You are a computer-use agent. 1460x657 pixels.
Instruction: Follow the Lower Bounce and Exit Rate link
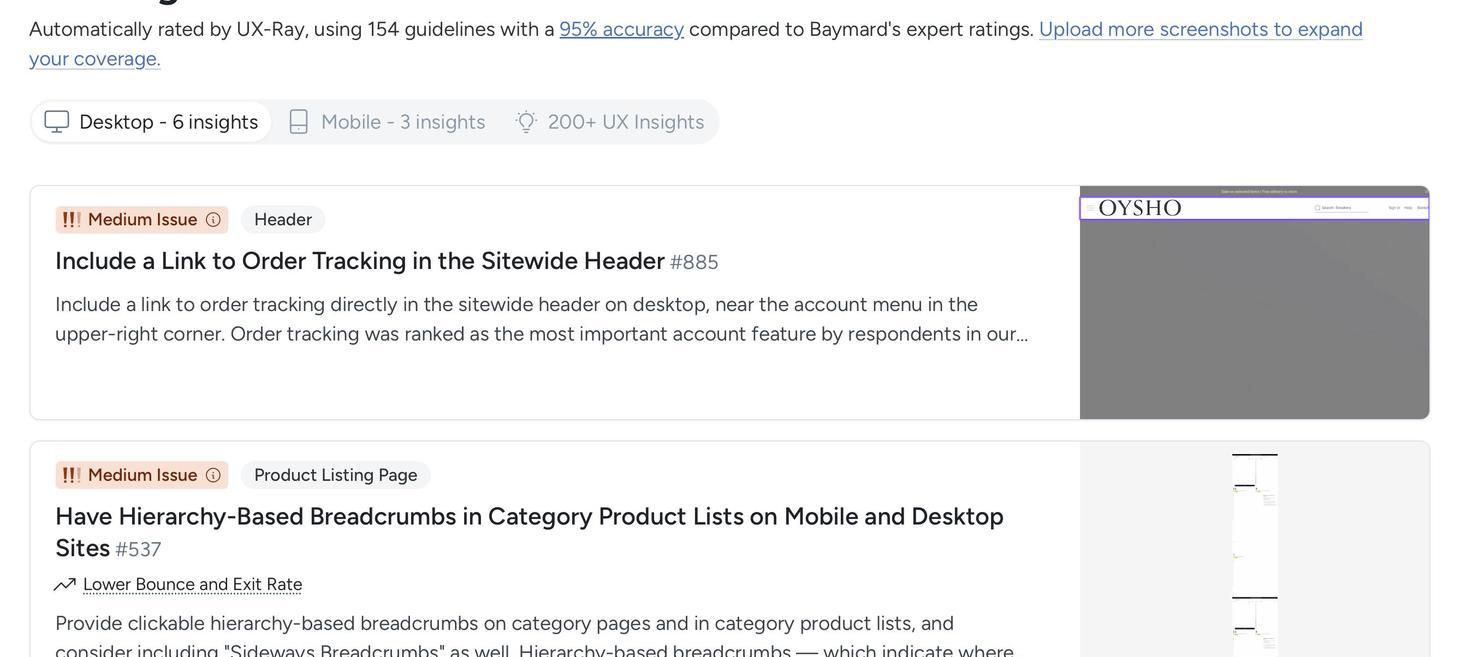192,585
